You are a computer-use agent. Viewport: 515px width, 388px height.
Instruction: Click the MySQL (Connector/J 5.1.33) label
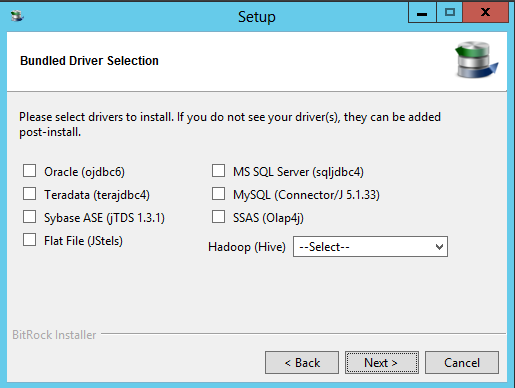point(306,195)
